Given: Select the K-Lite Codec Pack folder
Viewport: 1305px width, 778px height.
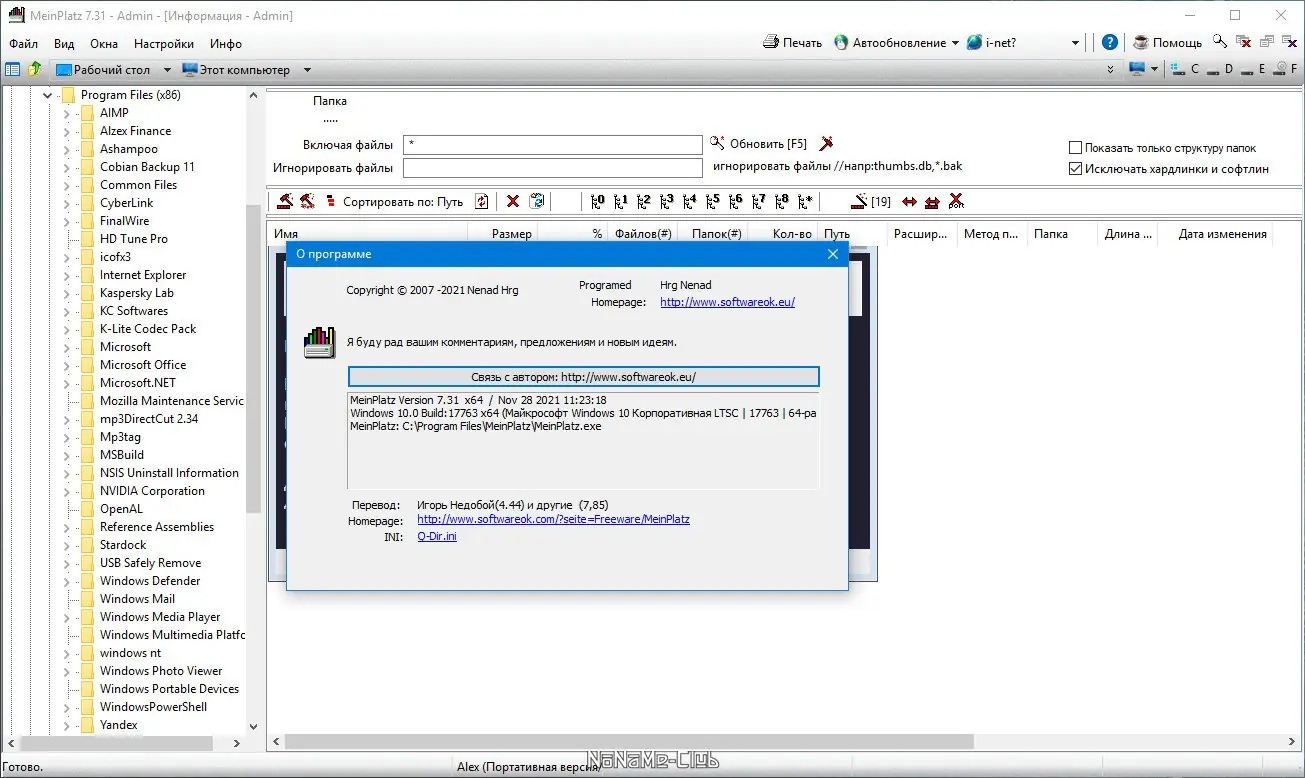Looking at the screenshot, I should [x=148, y=329].
